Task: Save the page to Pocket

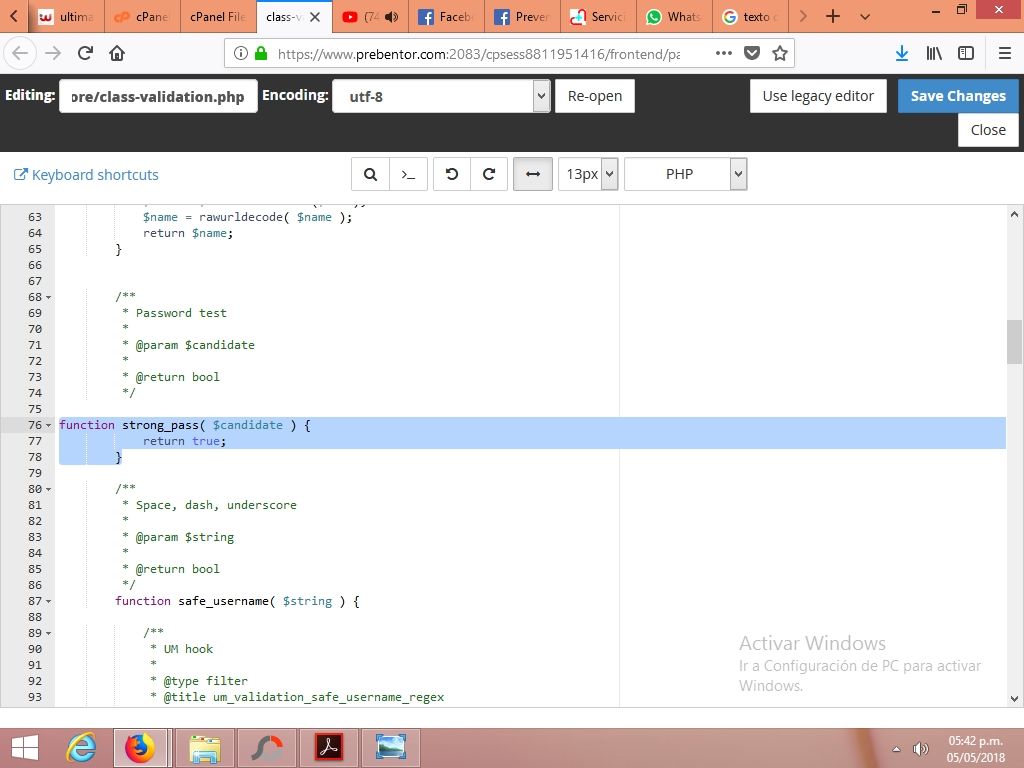Action: pyautogui.click(x=752, y=54)
